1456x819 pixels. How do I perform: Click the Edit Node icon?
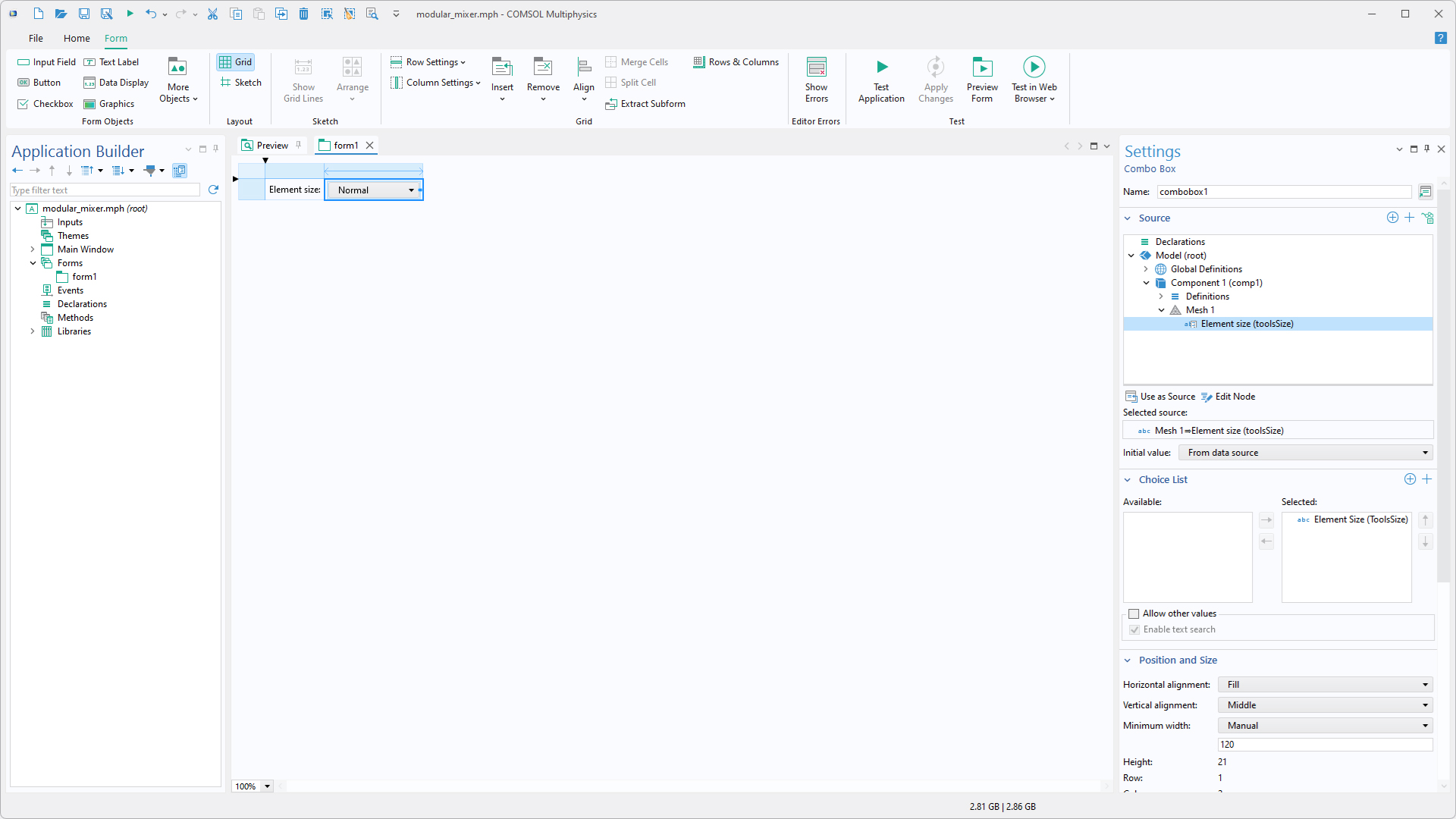pyautogui.click(x=1207, y=397)
